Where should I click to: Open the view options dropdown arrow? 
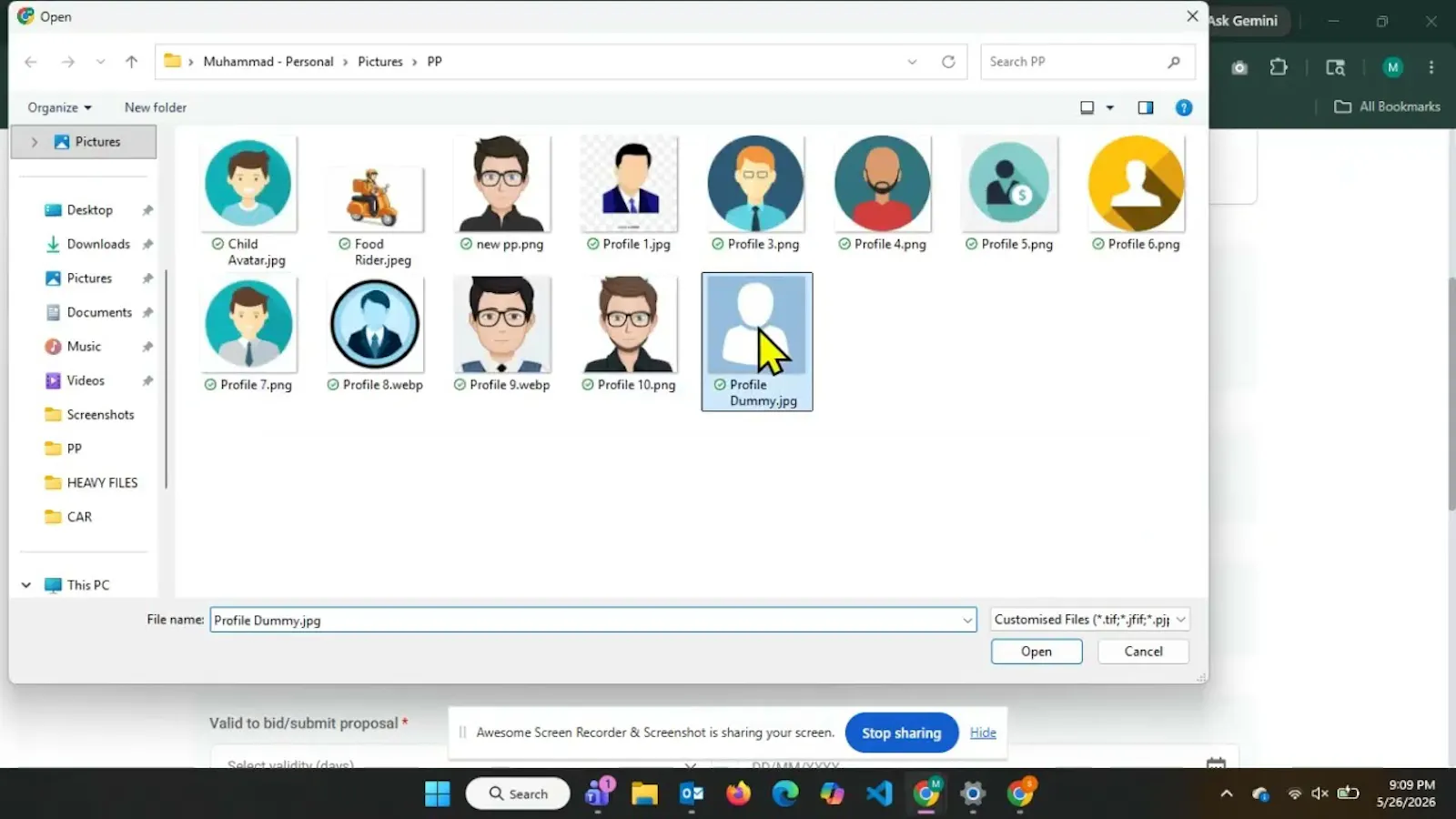[x=1109, y=107]
